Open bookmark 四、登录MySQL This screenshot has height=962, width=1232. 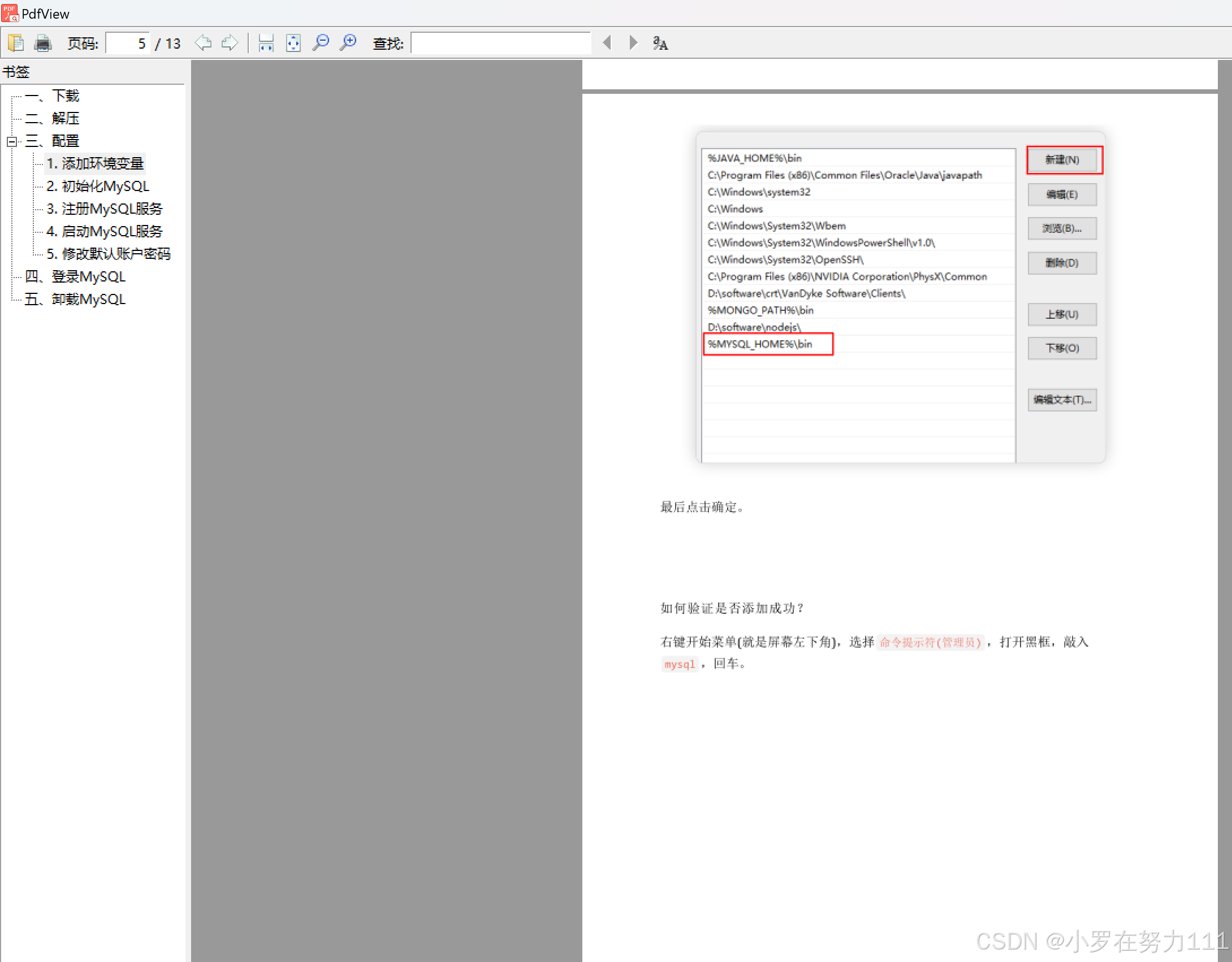tap(75, 276)
